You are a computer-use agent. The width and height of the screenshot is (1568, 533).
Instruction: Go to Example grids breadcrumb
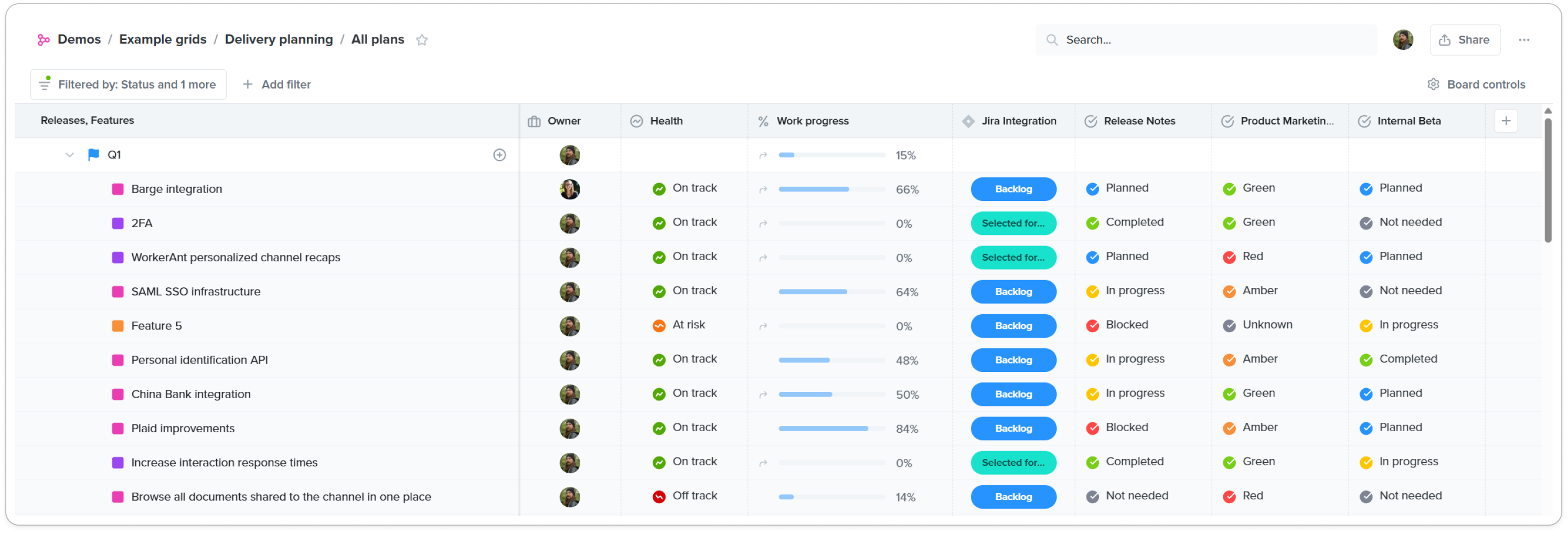click(163, 39)
